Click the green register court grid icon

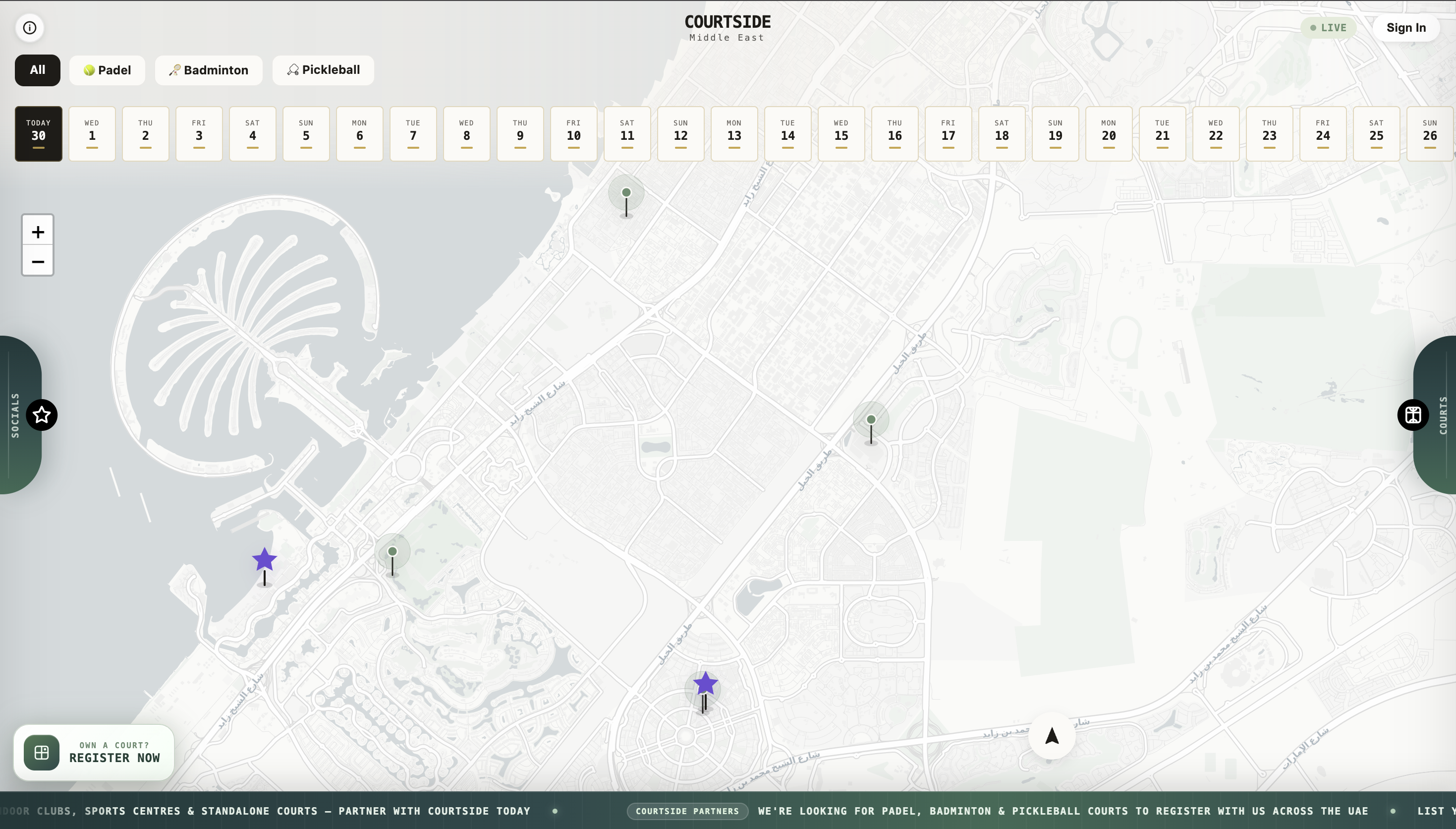click(42, 752)
